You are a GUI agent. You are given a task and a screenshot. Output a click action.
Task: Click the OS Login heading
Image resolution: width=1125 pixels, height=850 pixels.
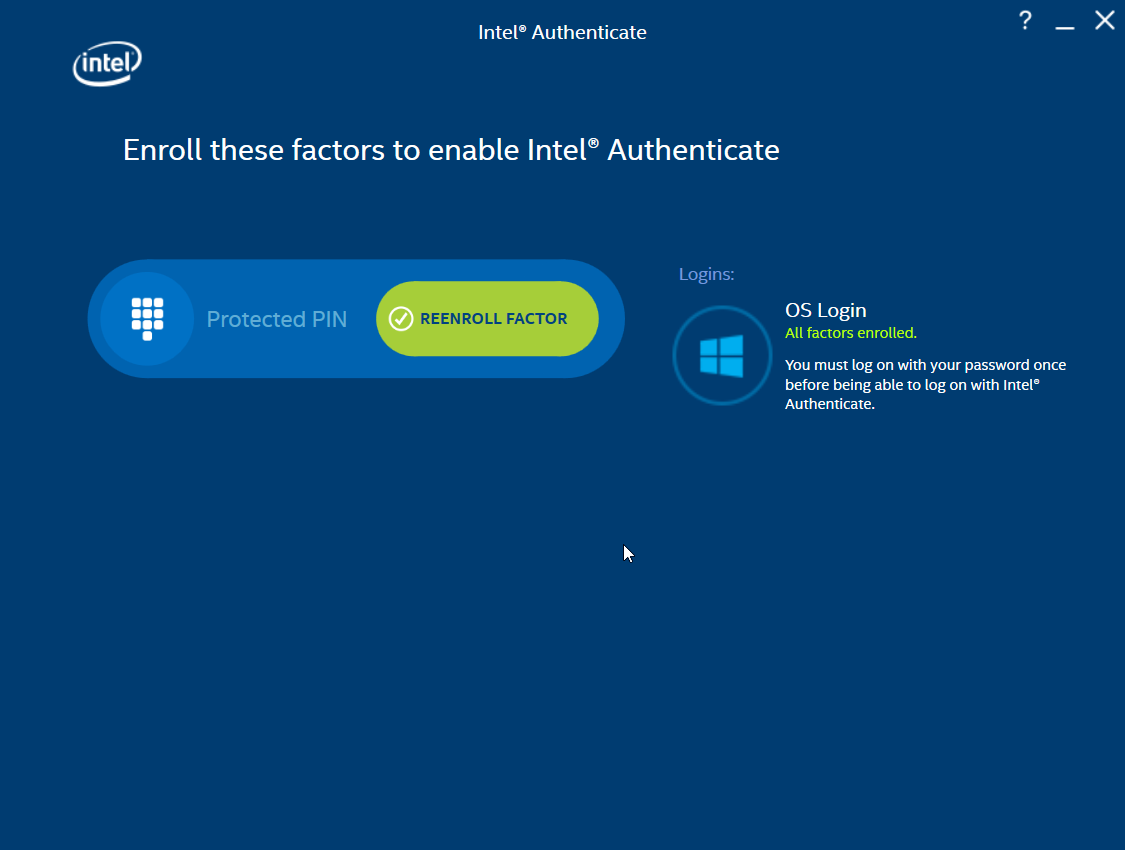(826, 311)
